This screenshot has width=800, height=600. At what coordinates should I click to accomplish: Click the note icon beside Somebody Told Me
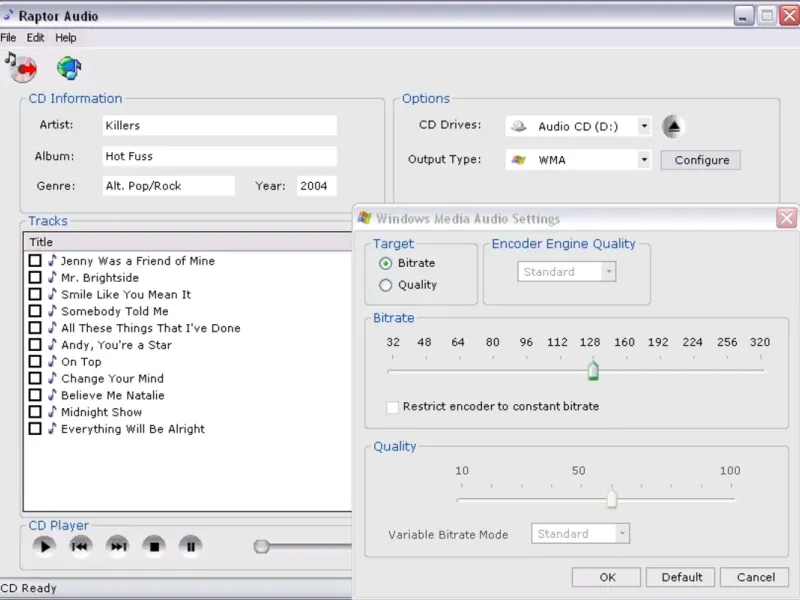(x=52, y=311)
